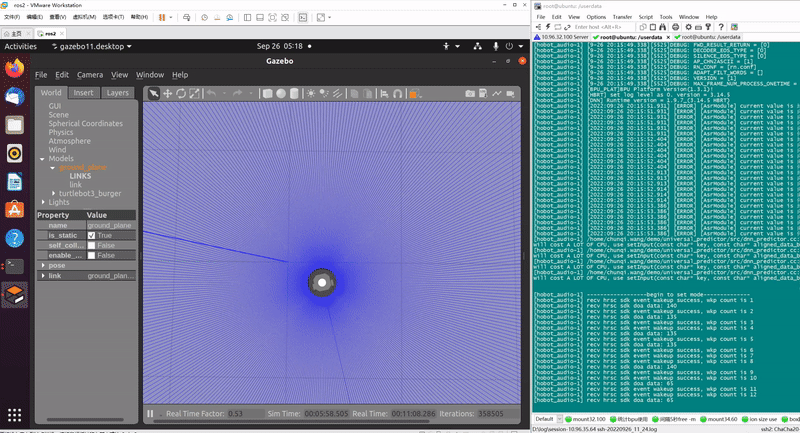Open the Default session dropdown in SecureCRT

(x=560, y=419)
